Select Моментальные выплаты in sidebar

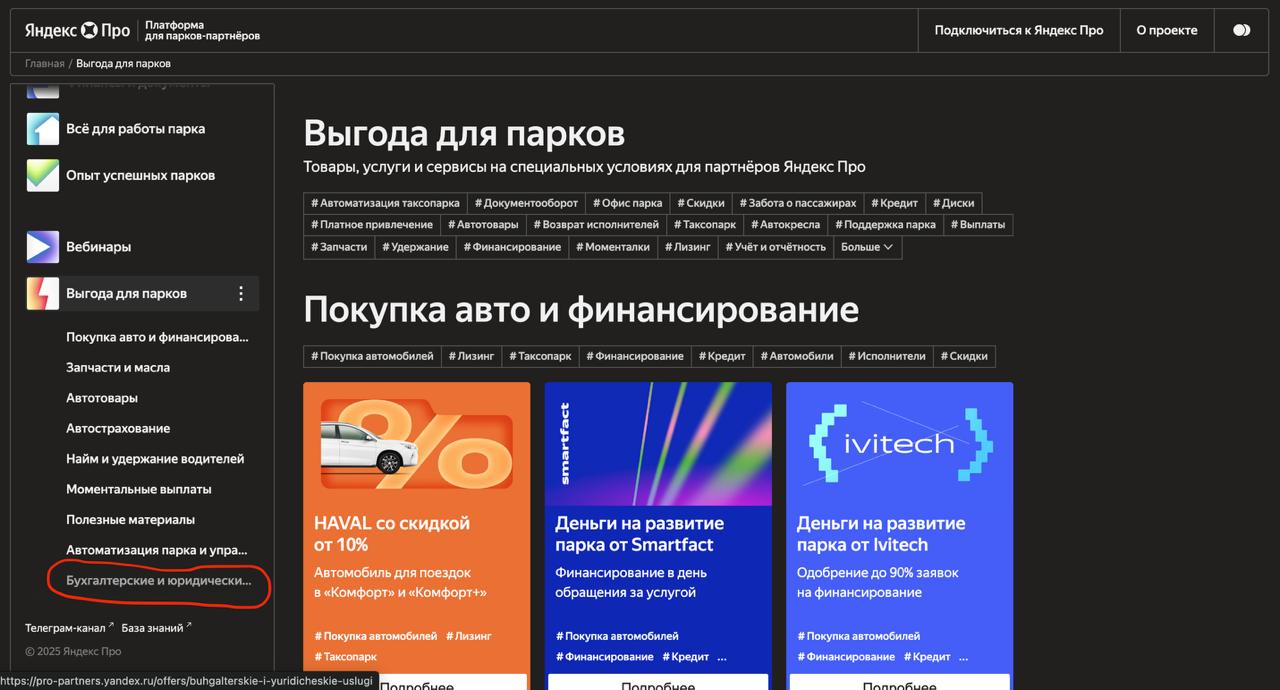(139, 490)
